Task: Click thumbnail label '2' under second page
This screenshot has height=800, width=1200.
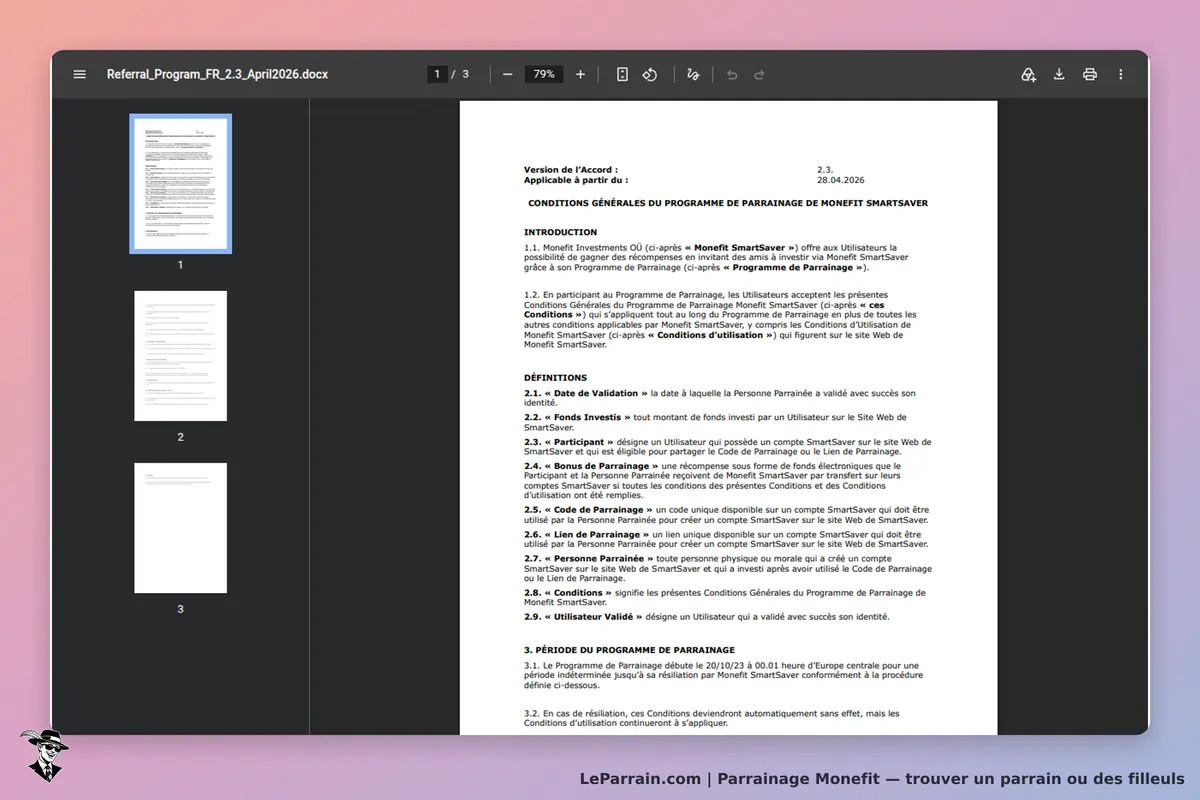Action: (x=181, y=437)
